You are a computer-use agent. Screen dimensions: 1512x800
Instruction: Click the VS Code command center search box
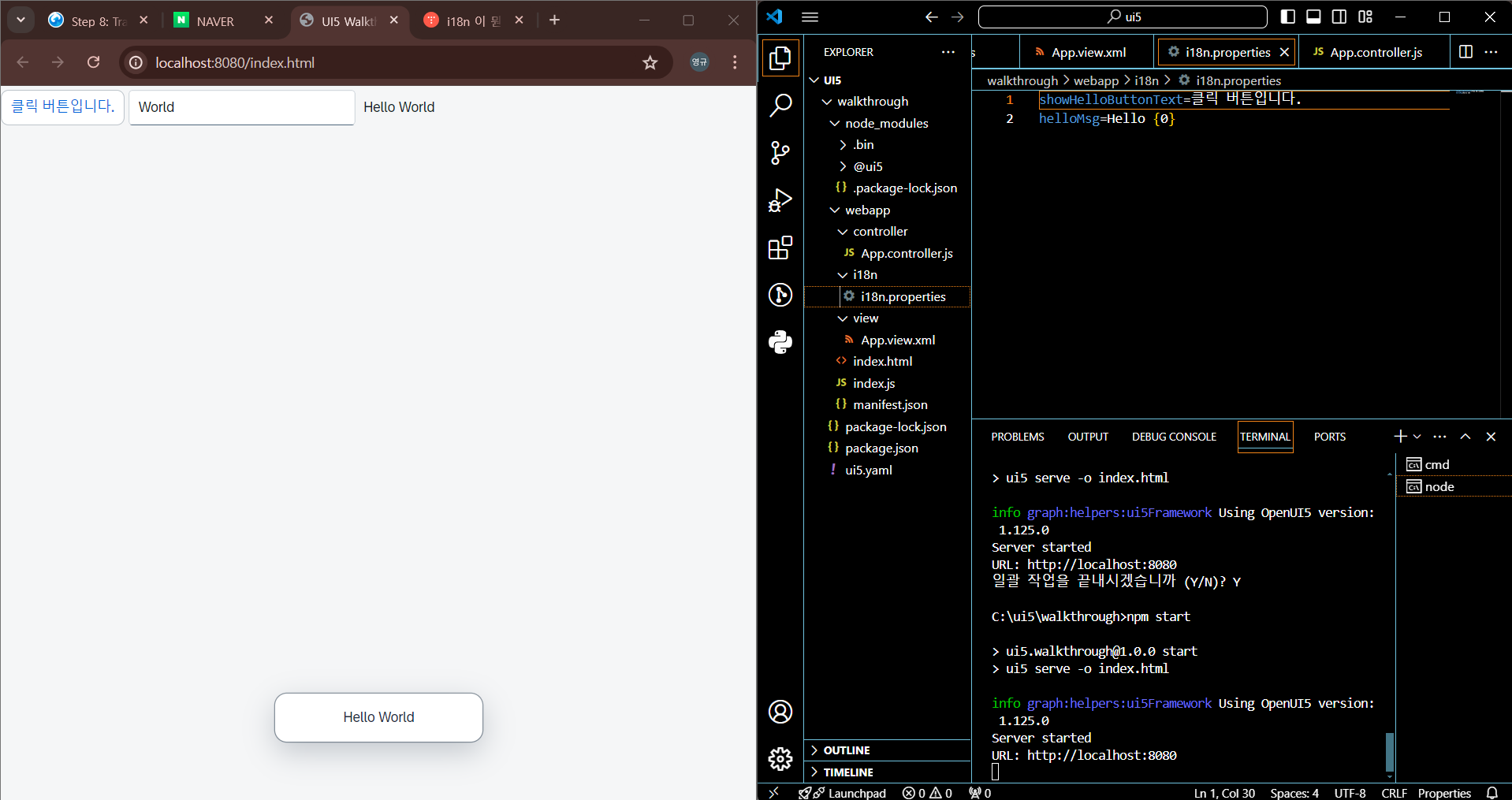[1123, 17]
